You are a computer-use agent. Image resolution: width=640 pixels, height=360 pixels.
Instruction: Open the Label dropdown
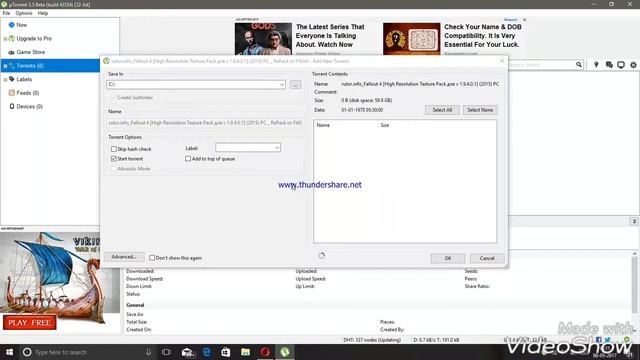tap(277, 147)
